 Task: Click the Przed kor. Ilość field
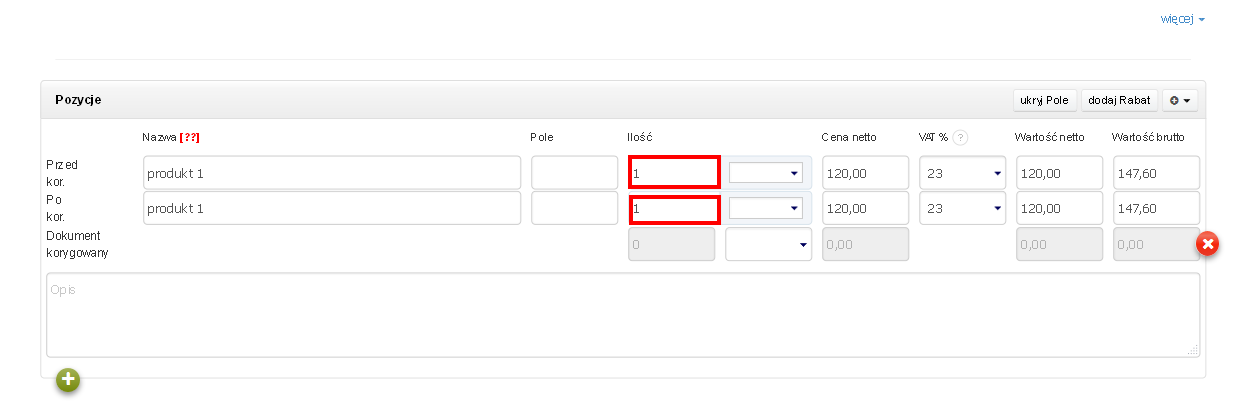click(674, 172)
